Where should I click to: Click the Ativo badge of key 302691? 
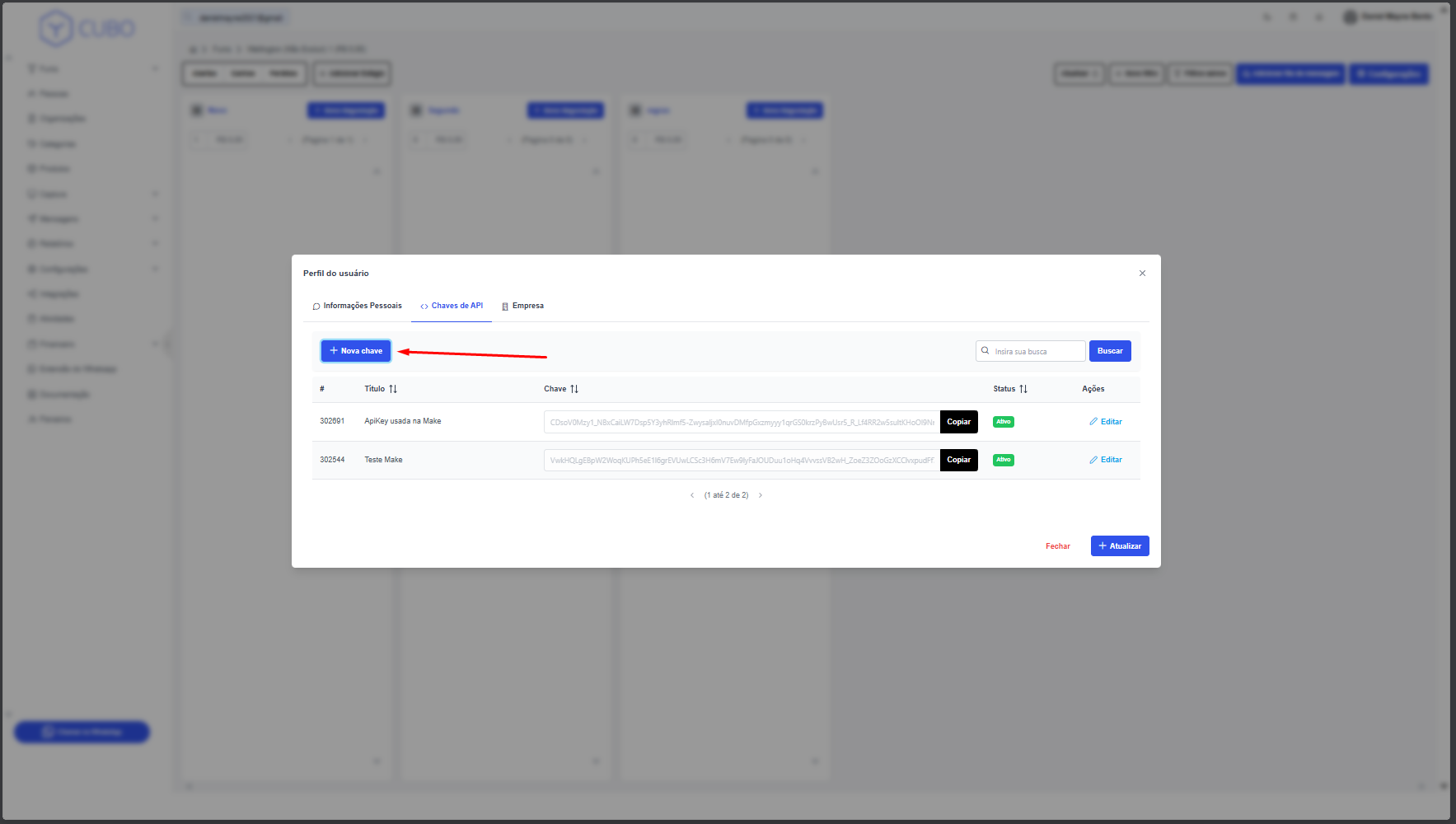[x=1004, y=422]
